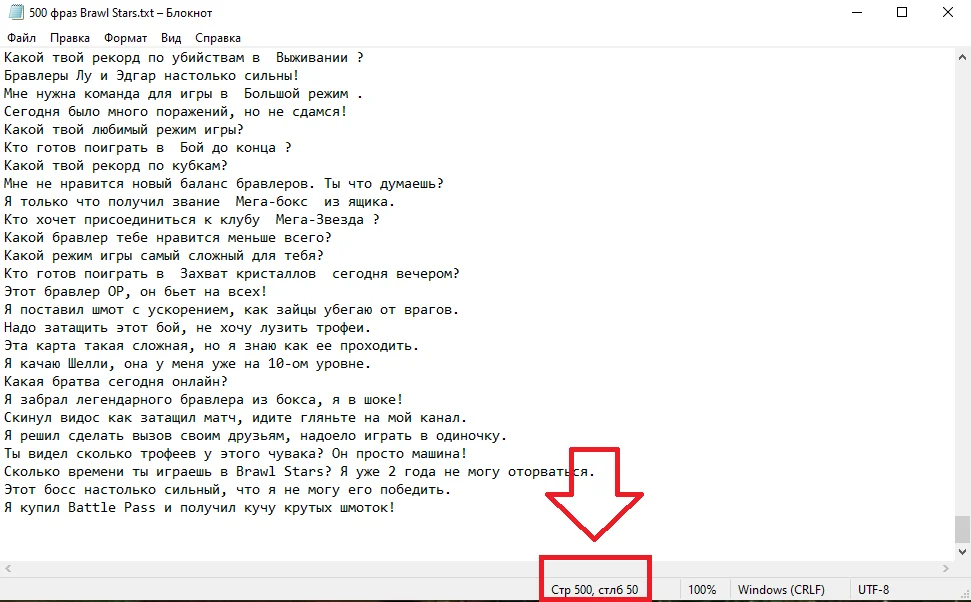
Task: Click the line 'Мне нужна команда для игры'
Action: point(183,94)
